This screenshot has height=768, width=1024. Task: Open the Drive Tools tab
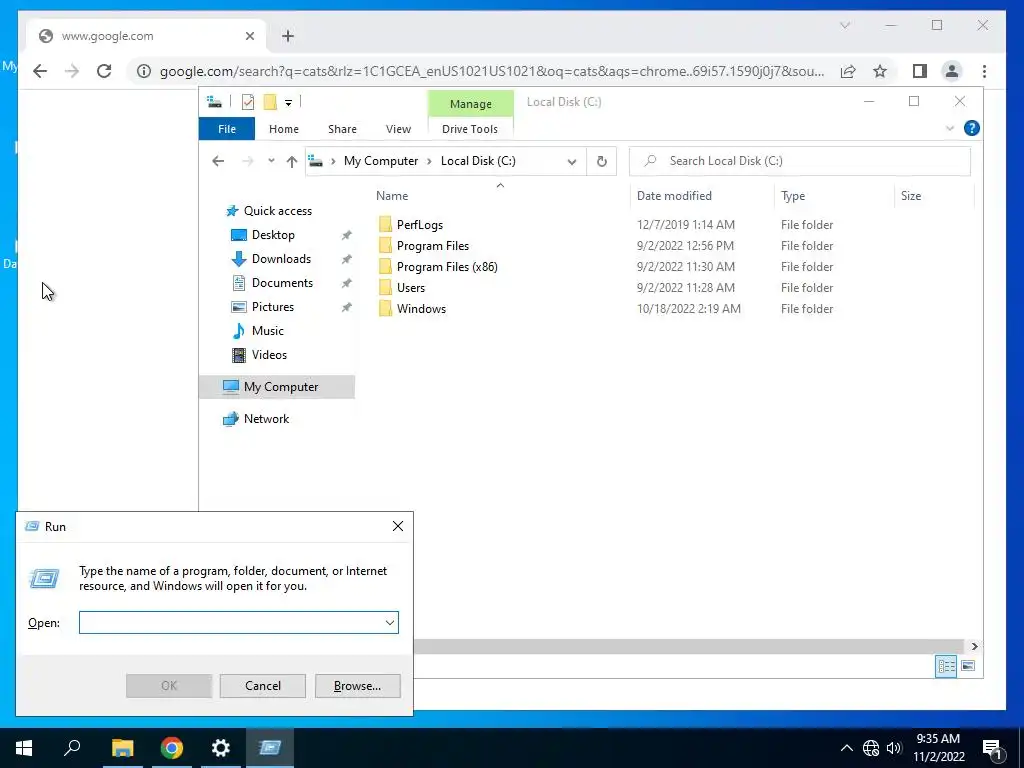470,129
